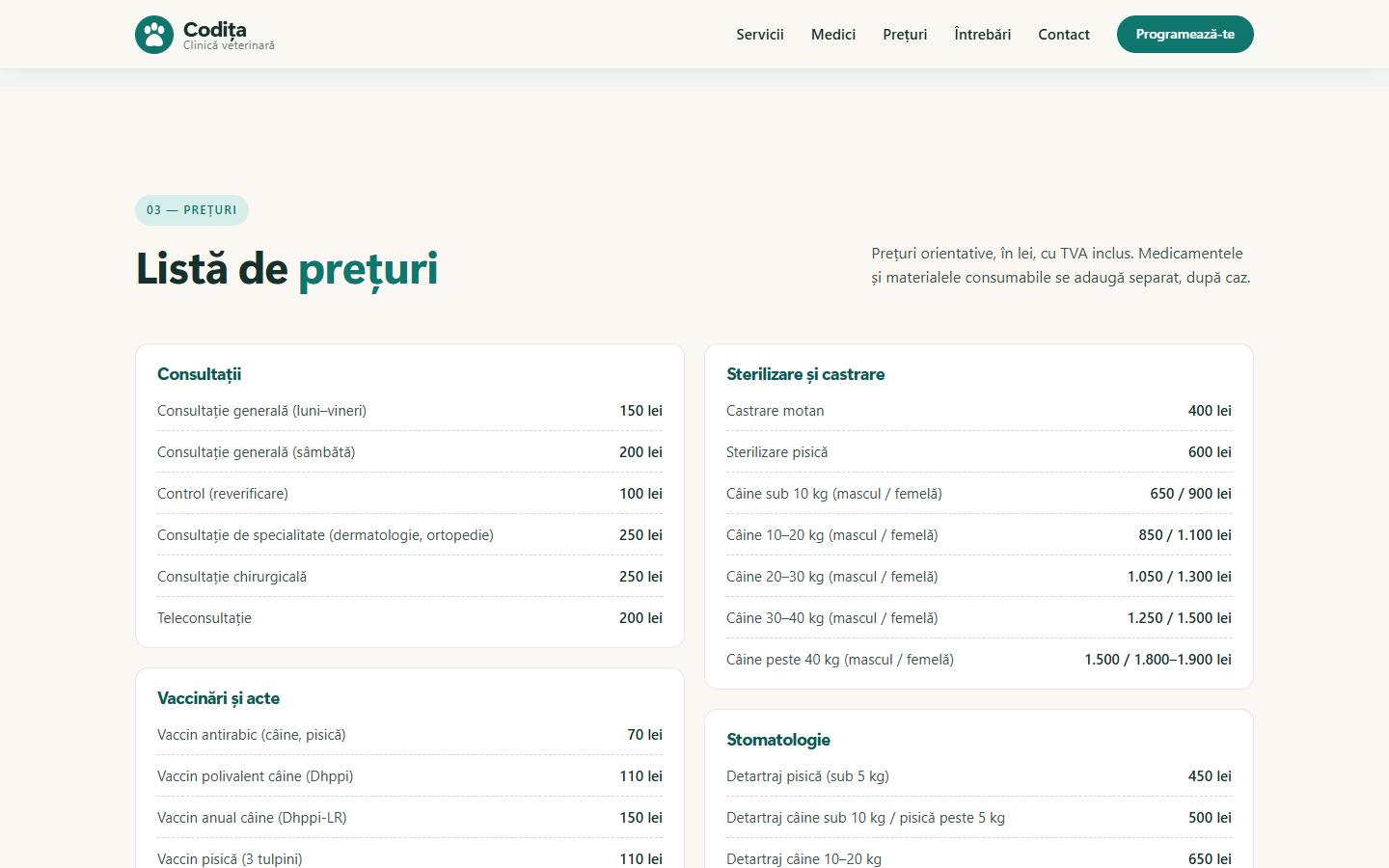Select the Teleconsultație row label
Screen dimensions: 1389x868
tap(204, 618)
